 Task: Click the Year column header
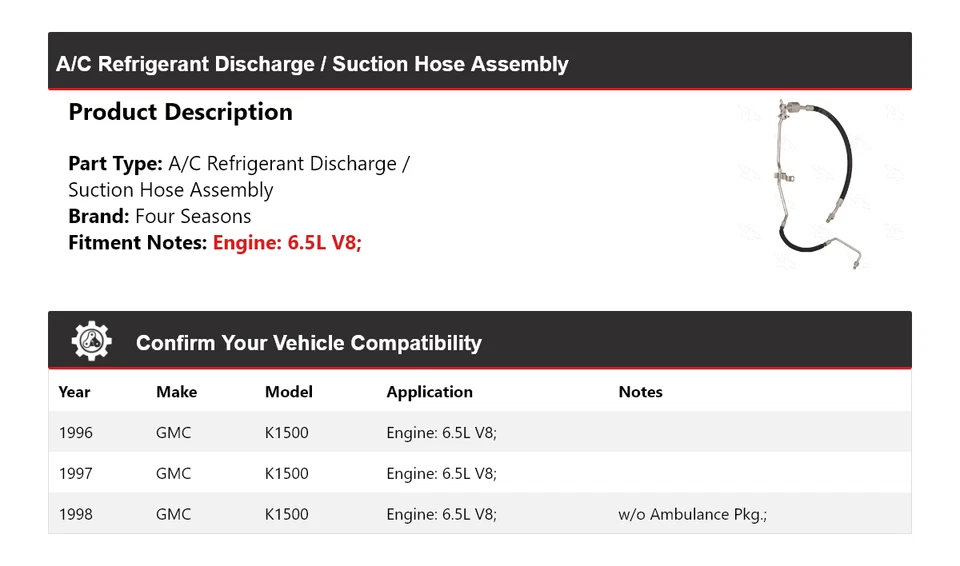74,392
